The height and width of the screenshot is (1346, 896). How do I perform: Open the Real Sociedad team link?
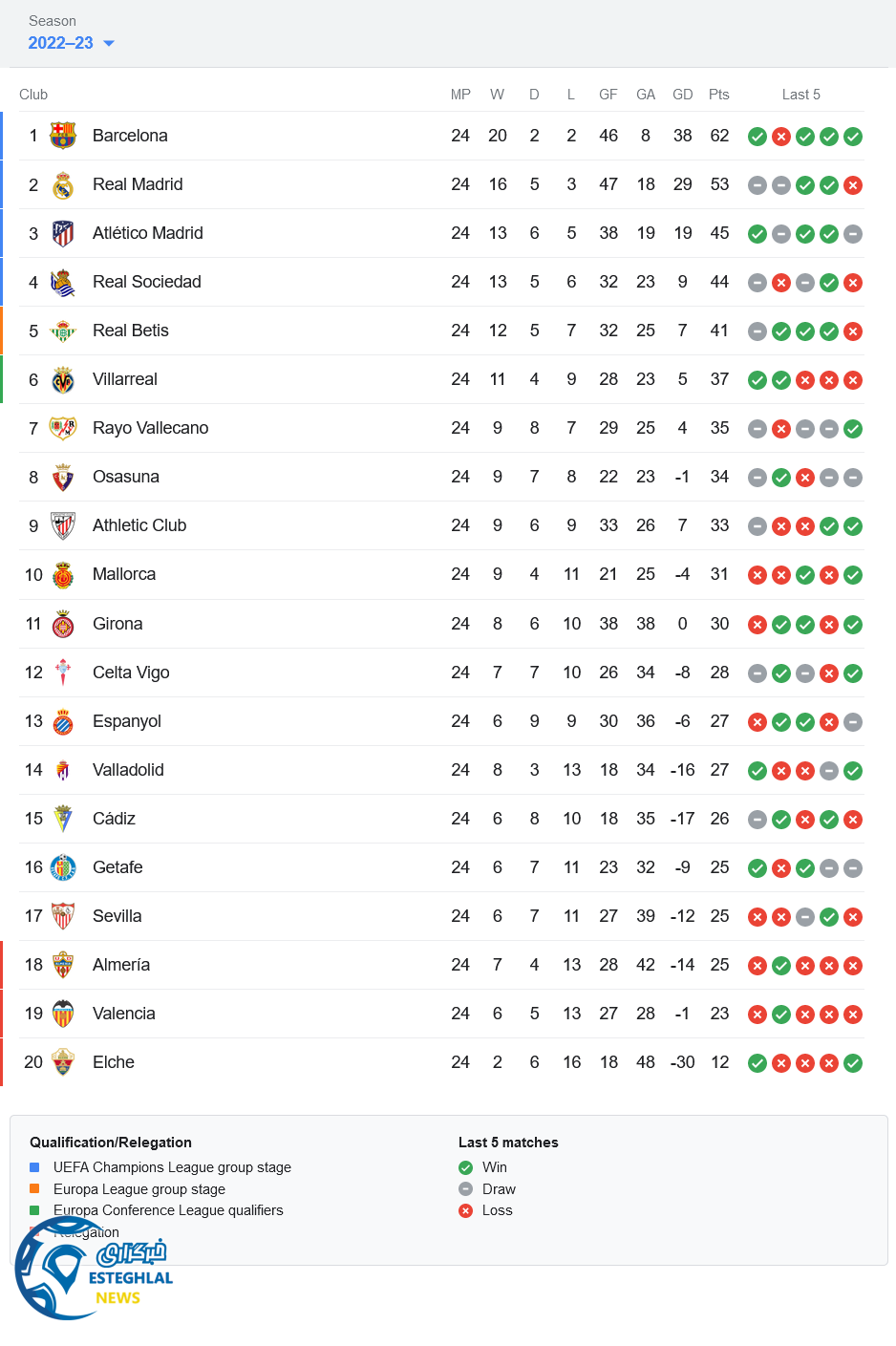pos(146,282)
